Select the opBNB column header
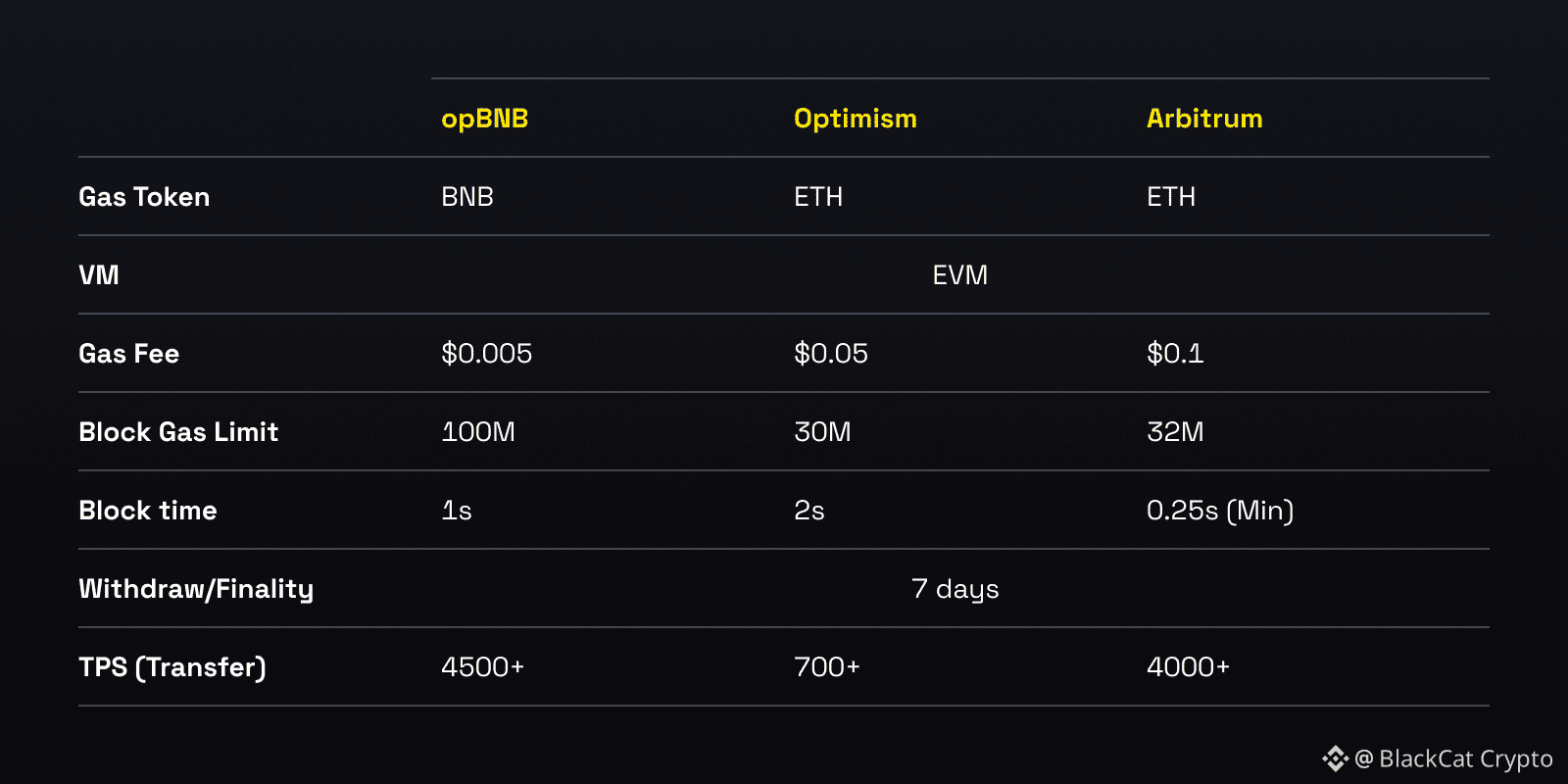Image resolution: width=1568 pixels, height=784 pixels. [484, 119]
